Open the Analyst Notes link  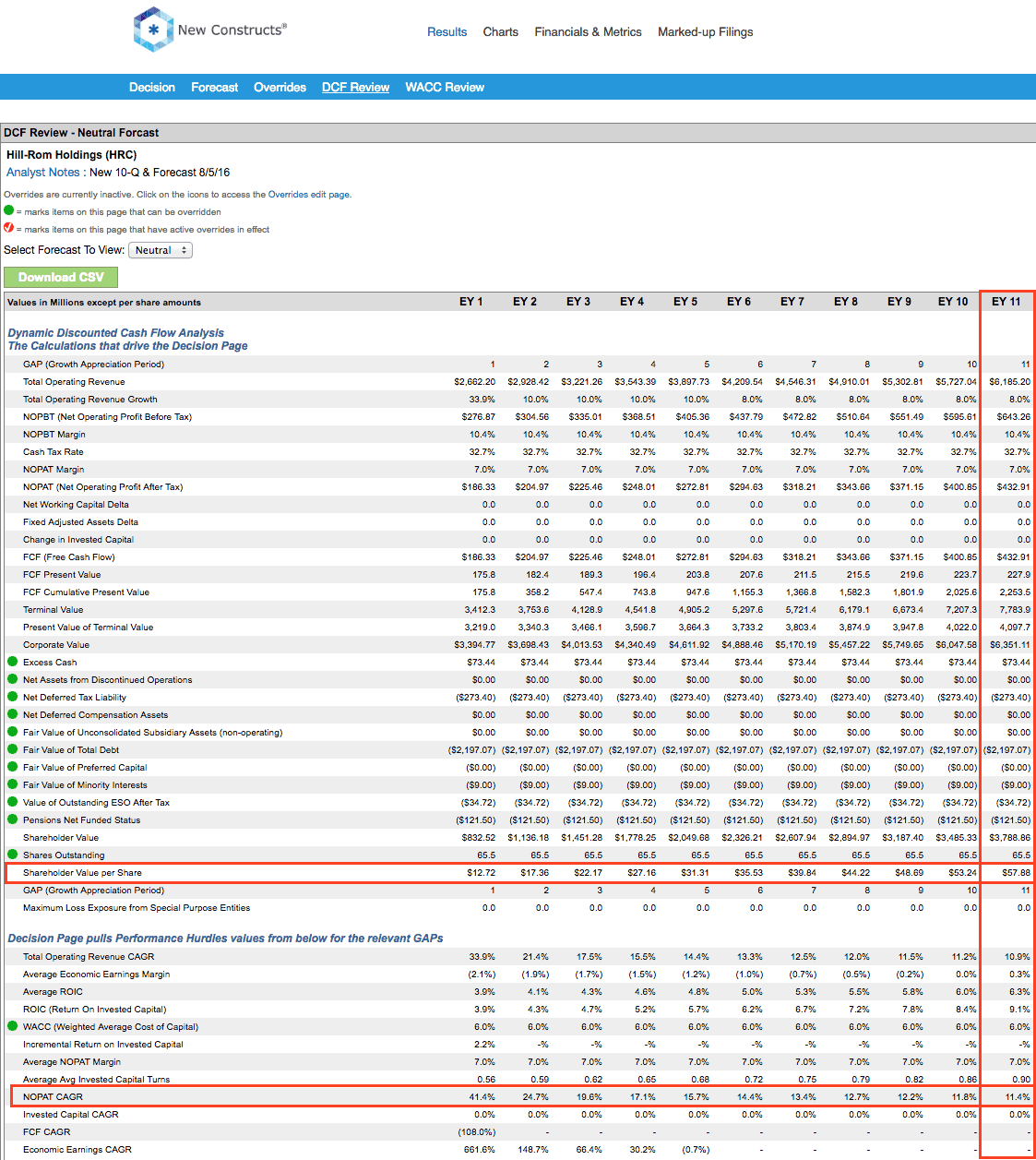click(x=42, y=172)
